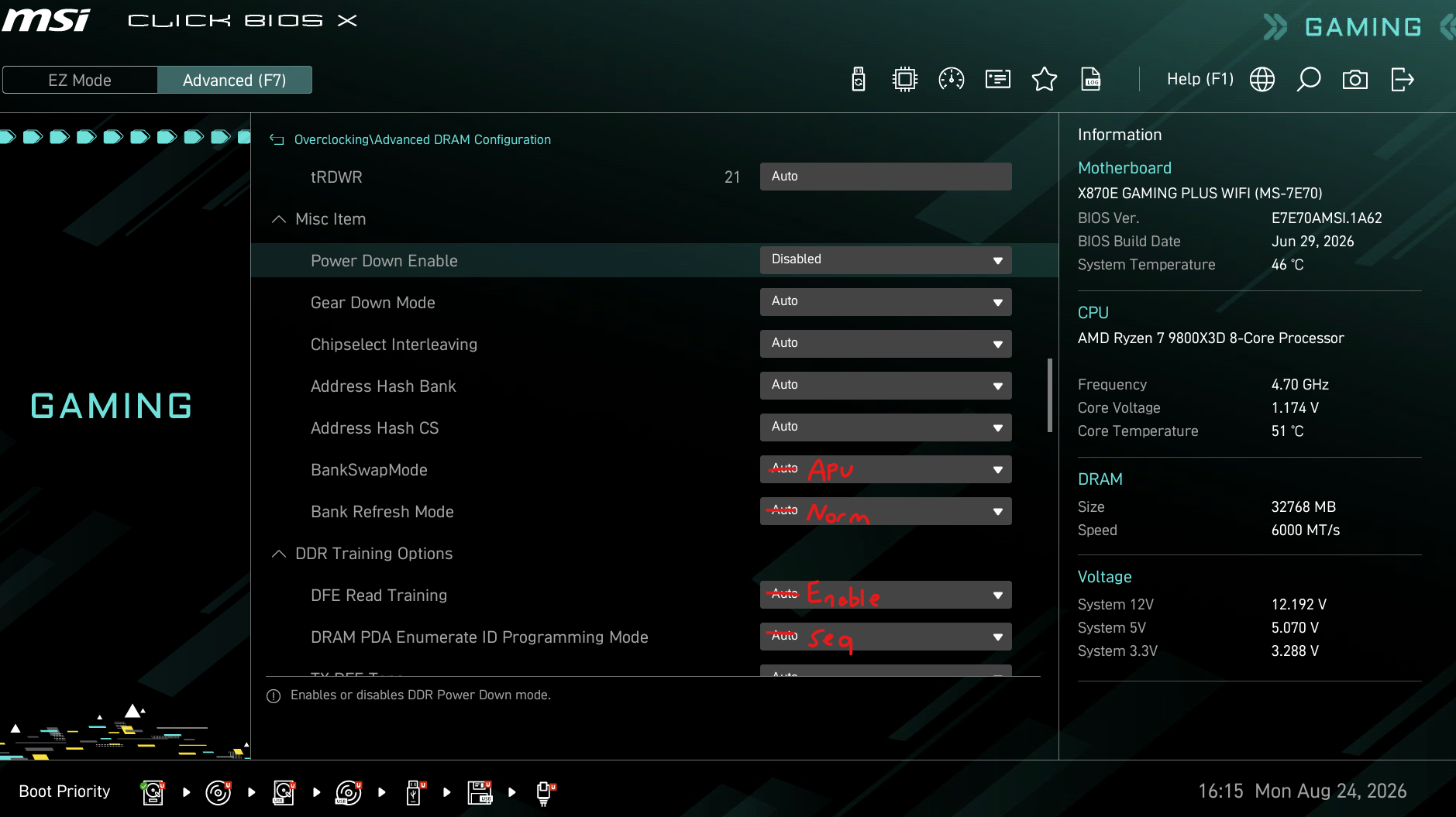Click the exit BIOS icon

point(1403,79)
